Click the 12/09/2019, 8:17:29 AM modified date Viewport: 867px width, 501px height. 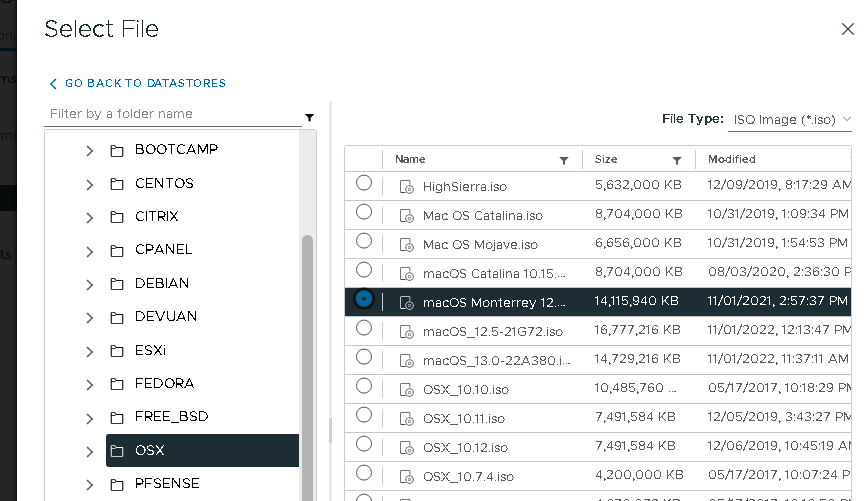[x=779, y=185]
